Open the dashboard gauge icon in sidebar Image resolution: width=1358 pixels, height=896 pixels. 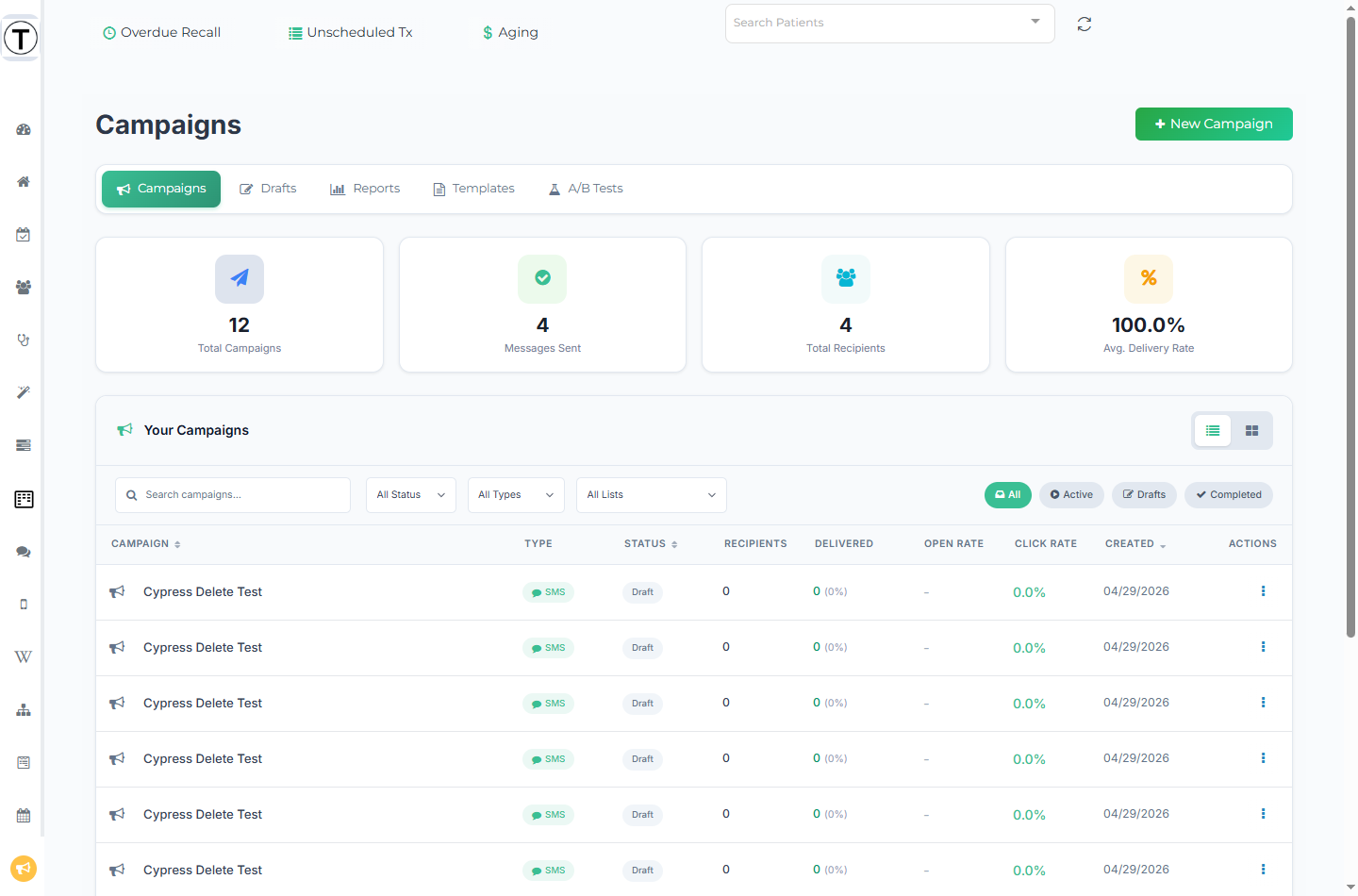(x=24, y=129)
